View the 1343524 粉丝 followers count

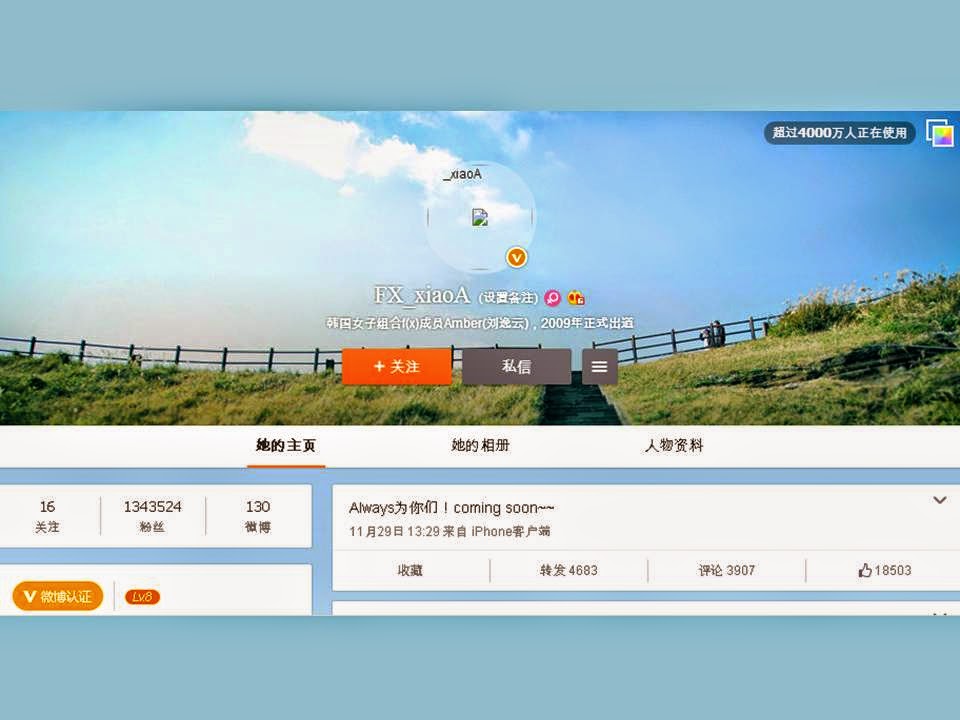coord(152,516)
